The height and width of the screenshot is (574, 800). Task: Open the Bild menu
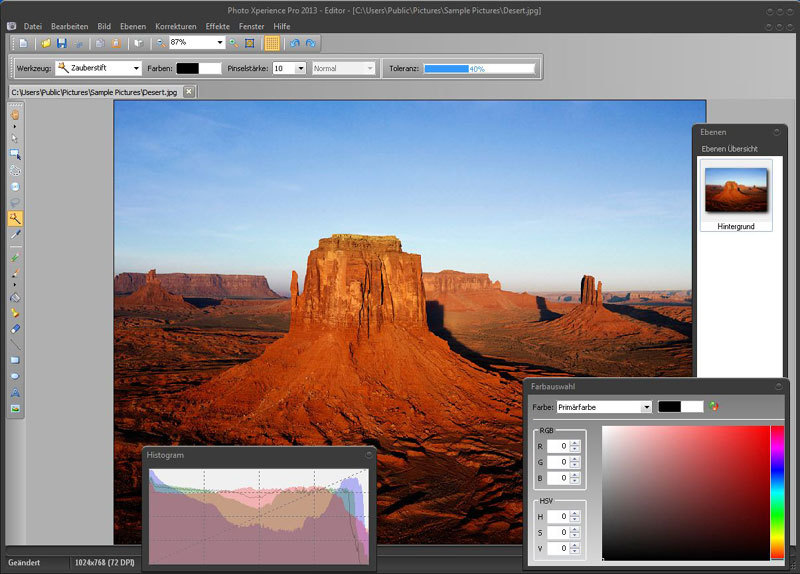104,27
